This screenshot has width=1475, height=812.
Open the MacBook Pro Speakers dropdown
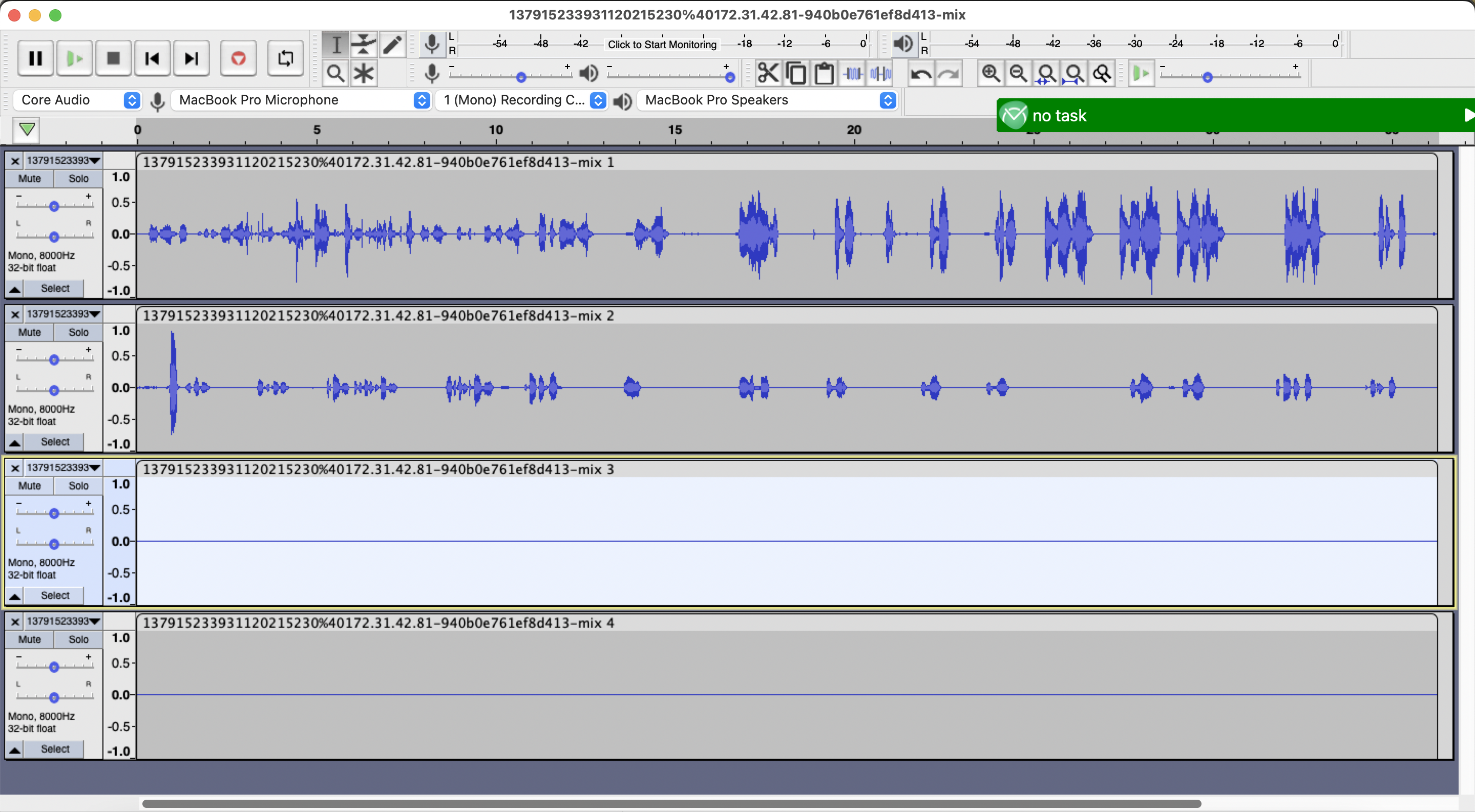pos(767,100)
